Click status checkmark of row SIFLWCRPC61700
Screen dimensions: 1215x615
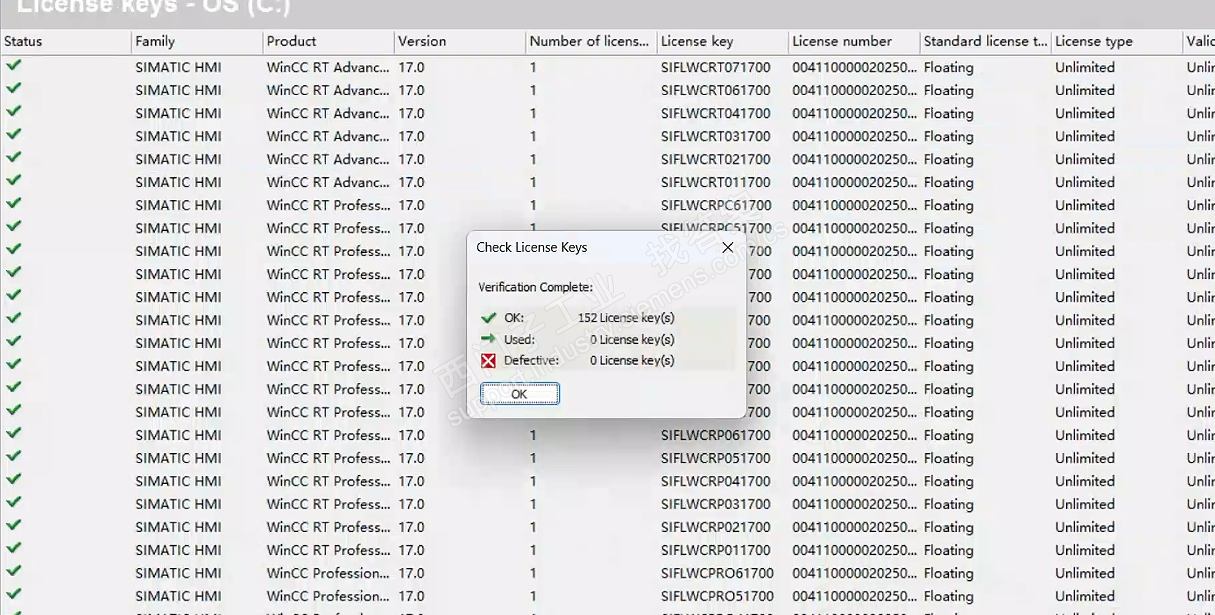[14, 204]
